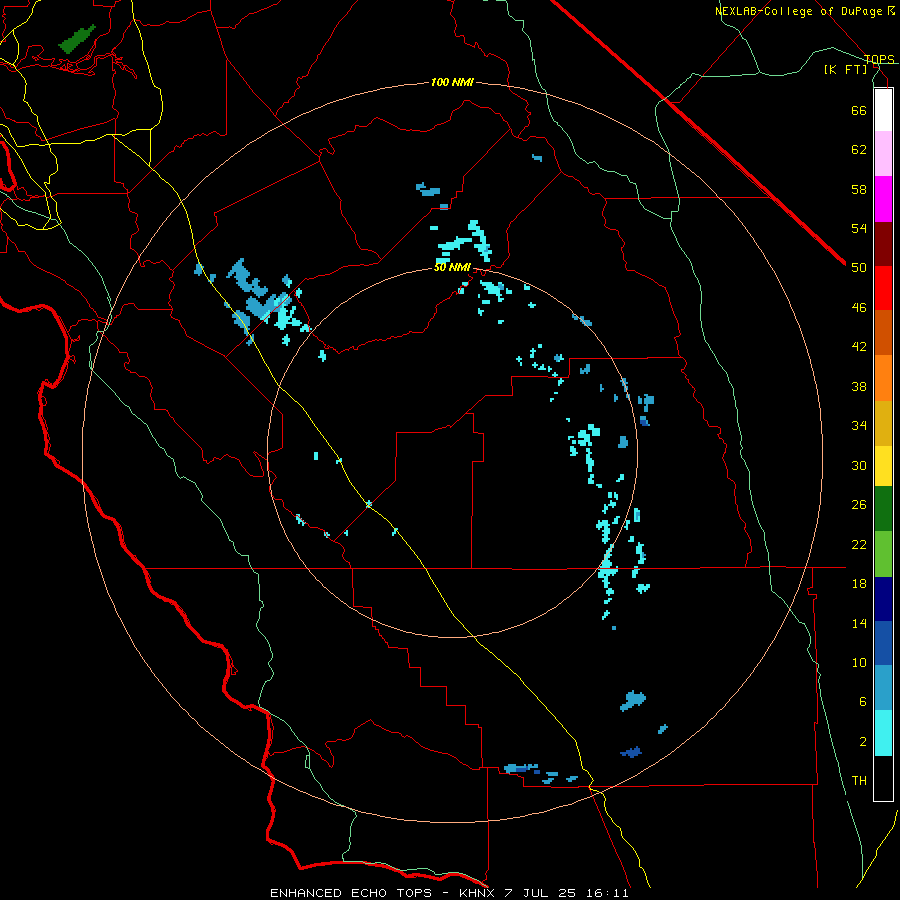Select the light pink legend color band
This screenshot has width=900, height=900.
(x=883, y=154)
